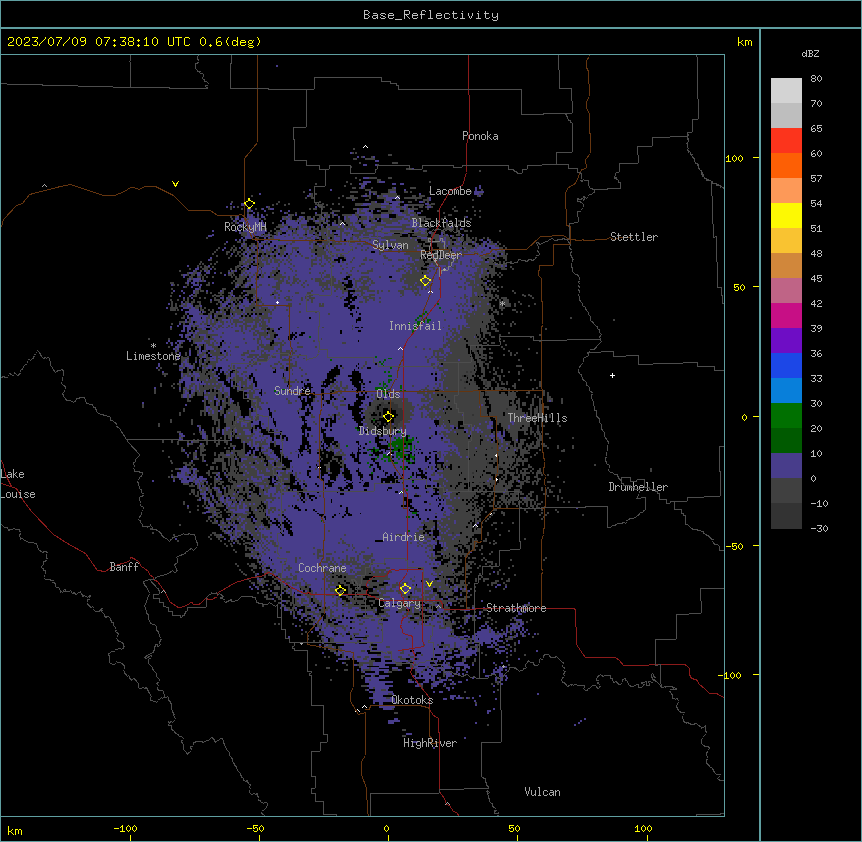Image resolution: width=862 pixels, height=842 pixels.
Task: Select the light gray 80 dBZ swatch
Action: (786, 90)
